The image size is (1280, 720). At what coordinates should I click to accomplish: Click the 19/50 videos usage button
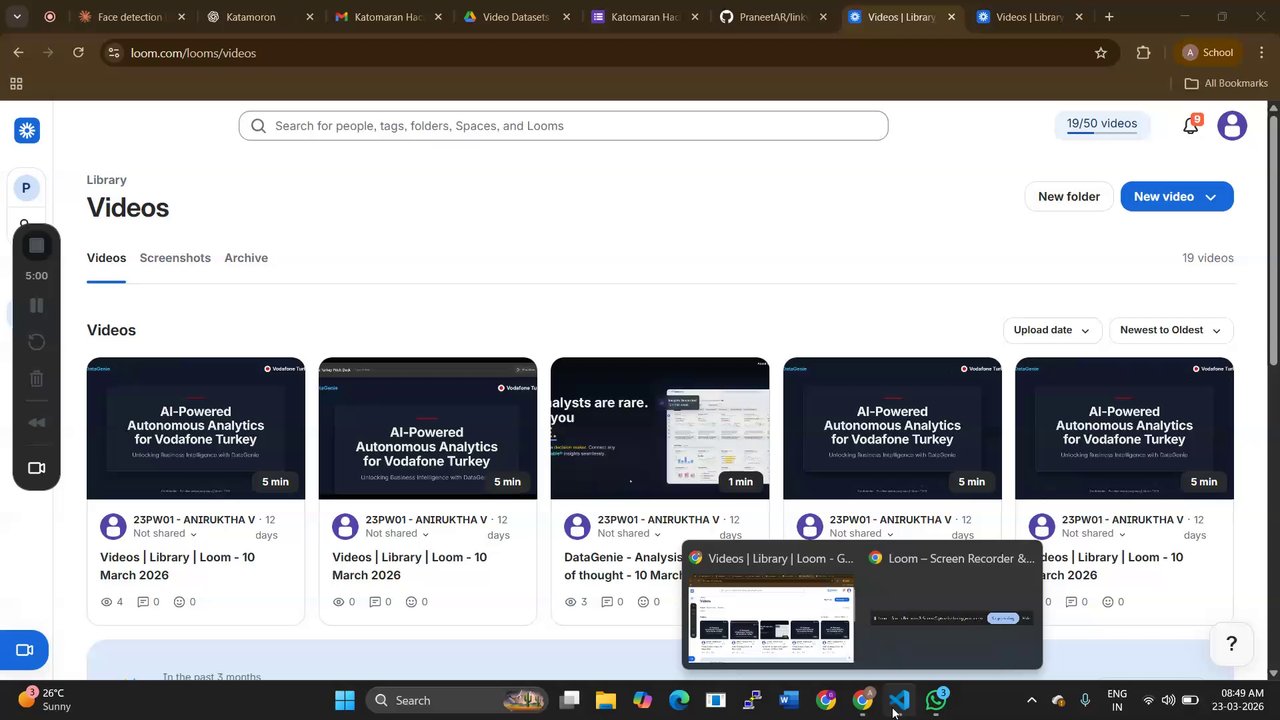click(x=1102, y=125)
